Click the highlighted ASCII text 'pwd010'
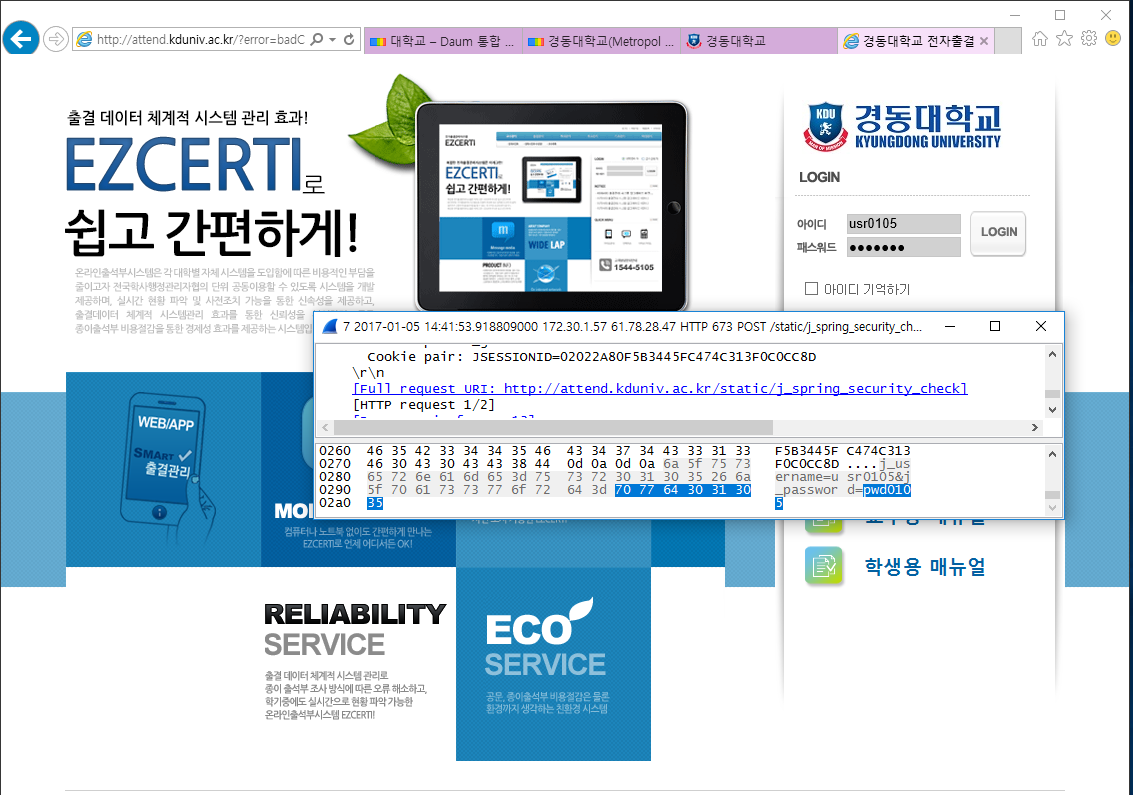Image resolution: width=1133 pixels, height=795 pixels. tap(887, 490)
